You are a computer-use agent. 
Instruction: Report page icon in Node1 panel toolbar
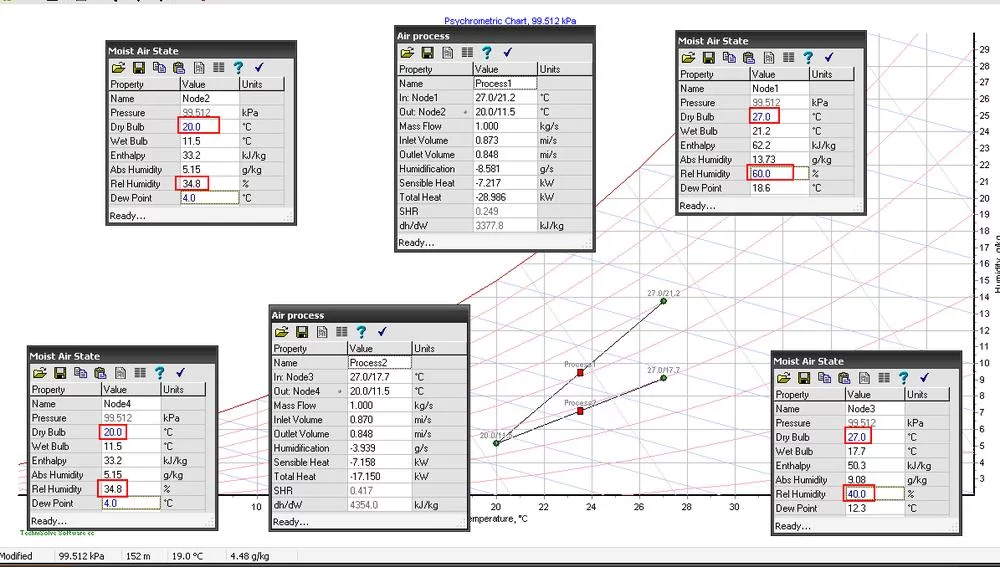point(769,57)
